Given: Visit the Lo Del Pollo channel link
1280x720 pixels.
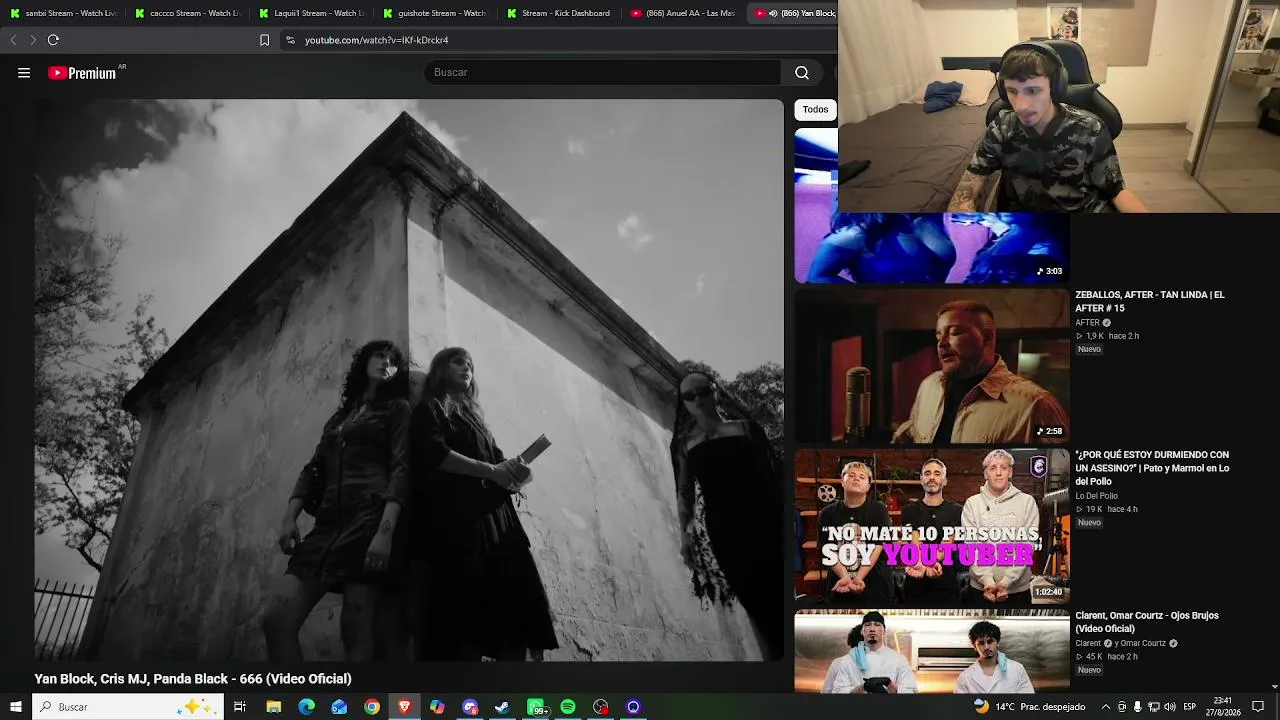Looking at the screenshot, I should coord(1096,496).
